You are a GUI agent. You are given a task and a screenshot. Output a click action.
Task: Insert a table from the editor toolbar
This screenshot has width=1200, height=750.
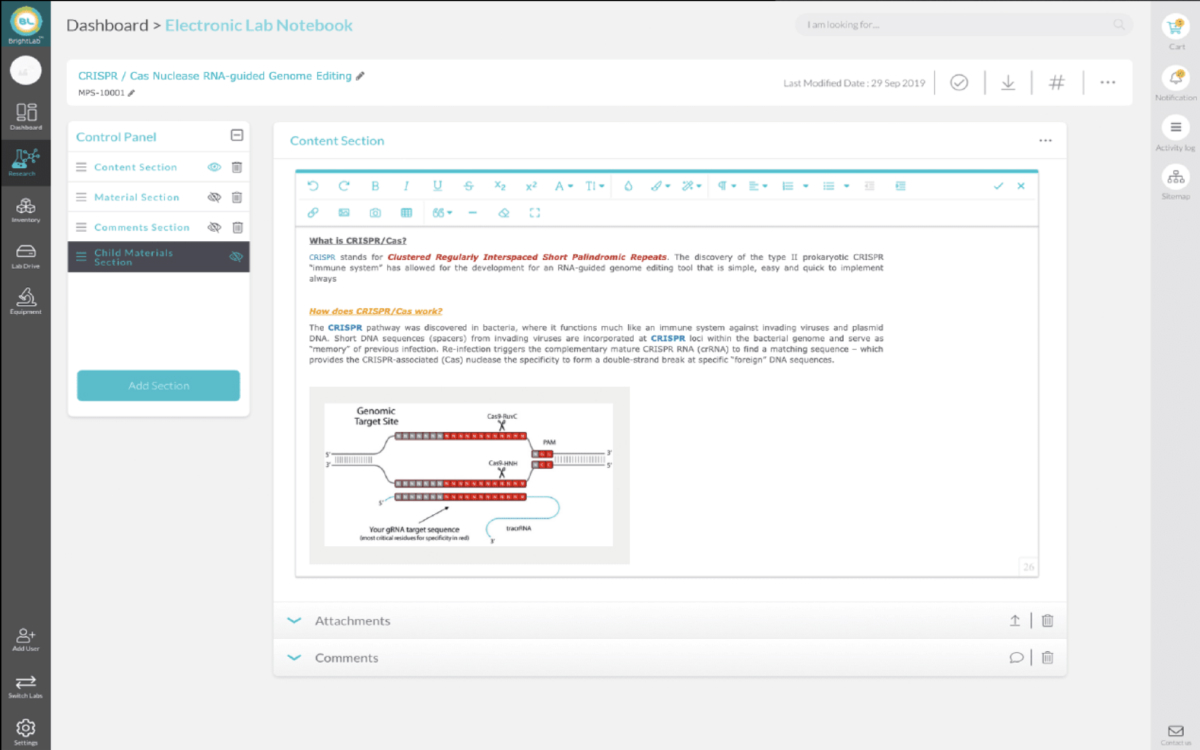point(406,213)
